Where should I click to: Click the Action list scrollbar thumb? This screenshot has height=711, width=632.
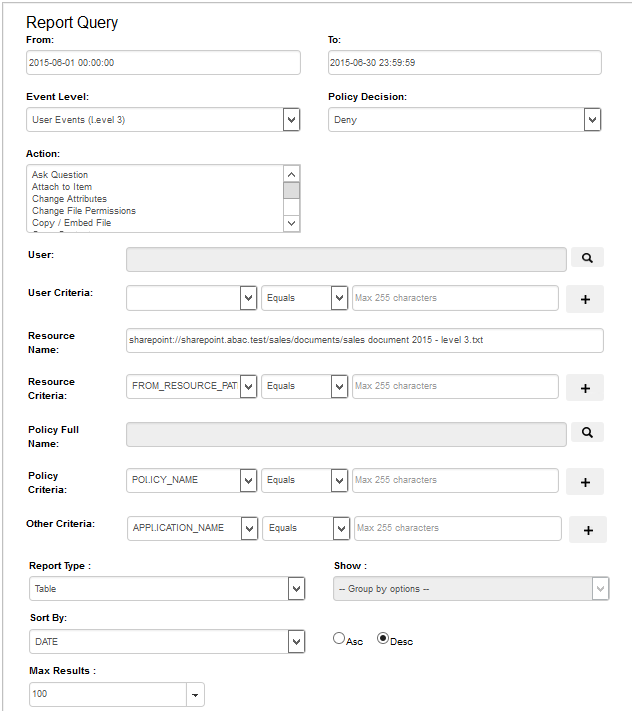[292, 190]
